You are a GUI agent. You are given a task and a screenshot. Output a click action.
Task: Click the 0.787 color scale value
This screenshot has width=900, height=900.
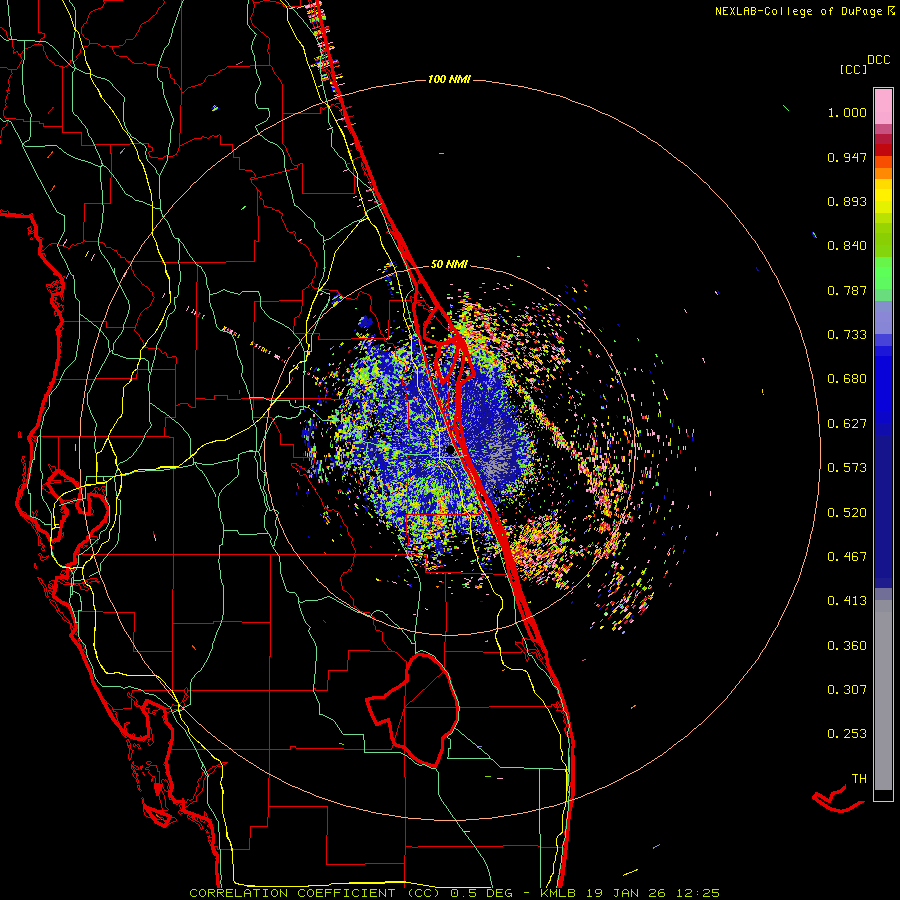(847, 290)
